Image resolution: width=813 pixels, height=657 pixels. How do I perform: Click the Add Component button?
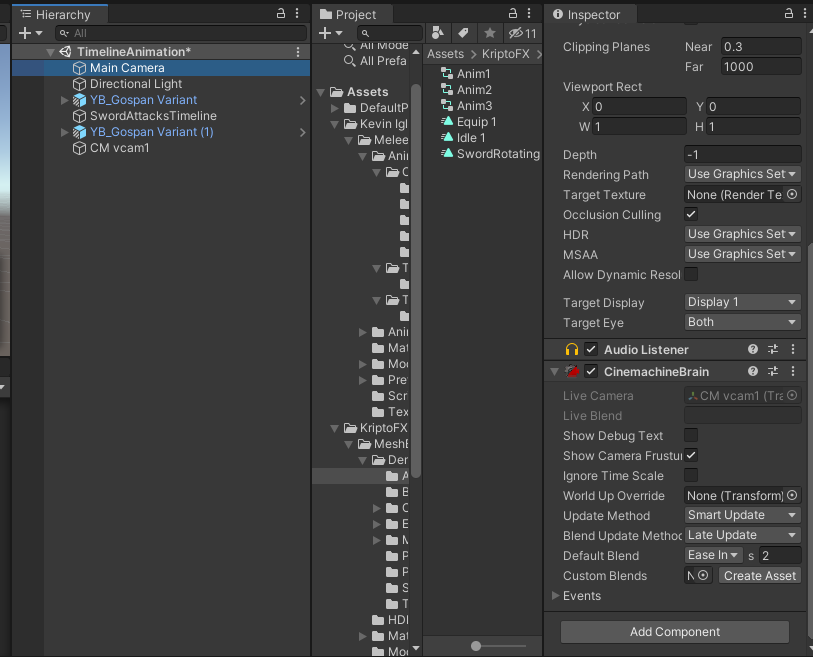pos(675,632)
